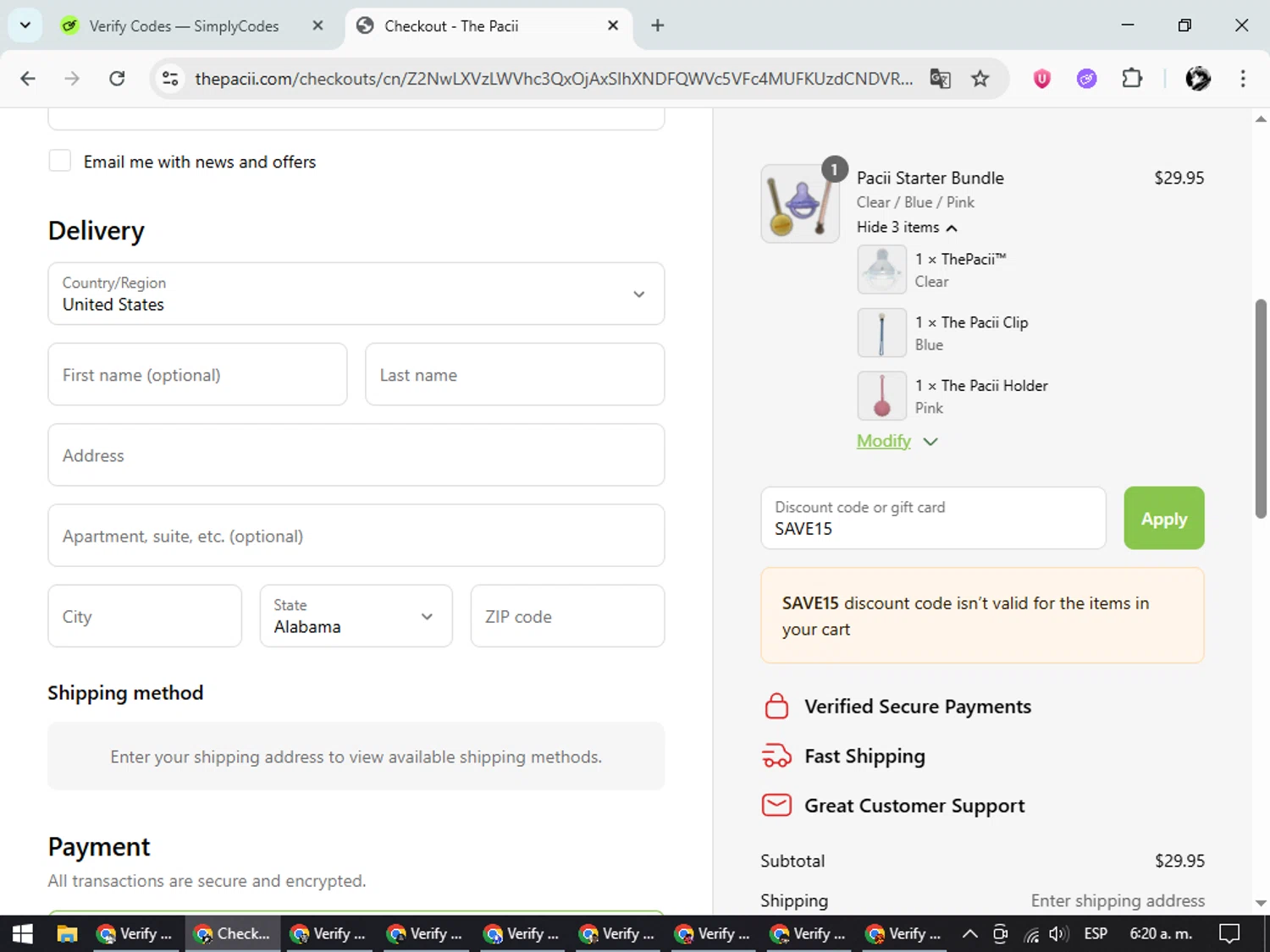Expand the chevron next to Modify
The image size is (1270, 952).
tap(930, 442)
